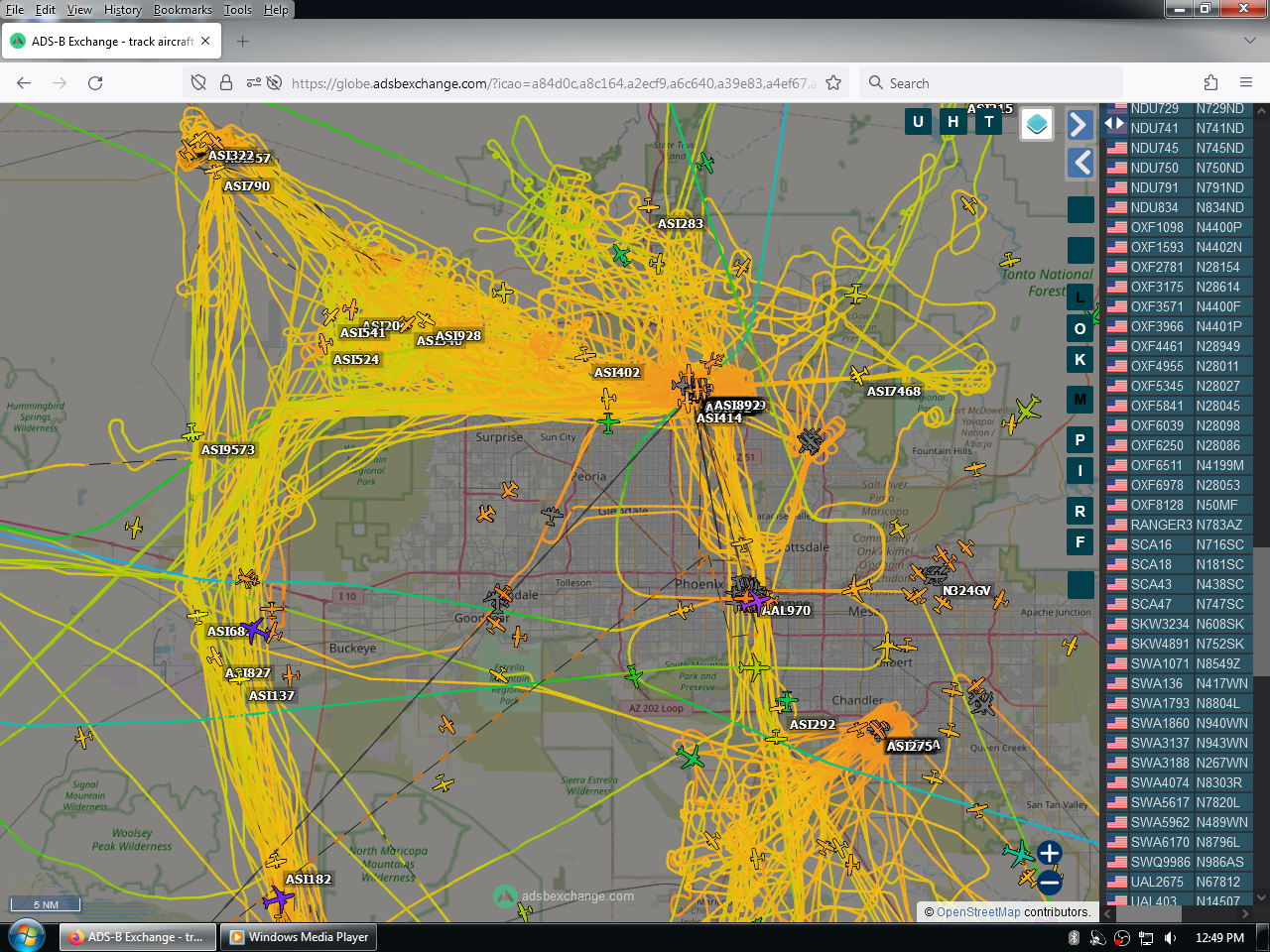Image resolution: width=1270 pixels, height=952 pixels.
Task: Toggle the R map button
Action: [1080, 512]
